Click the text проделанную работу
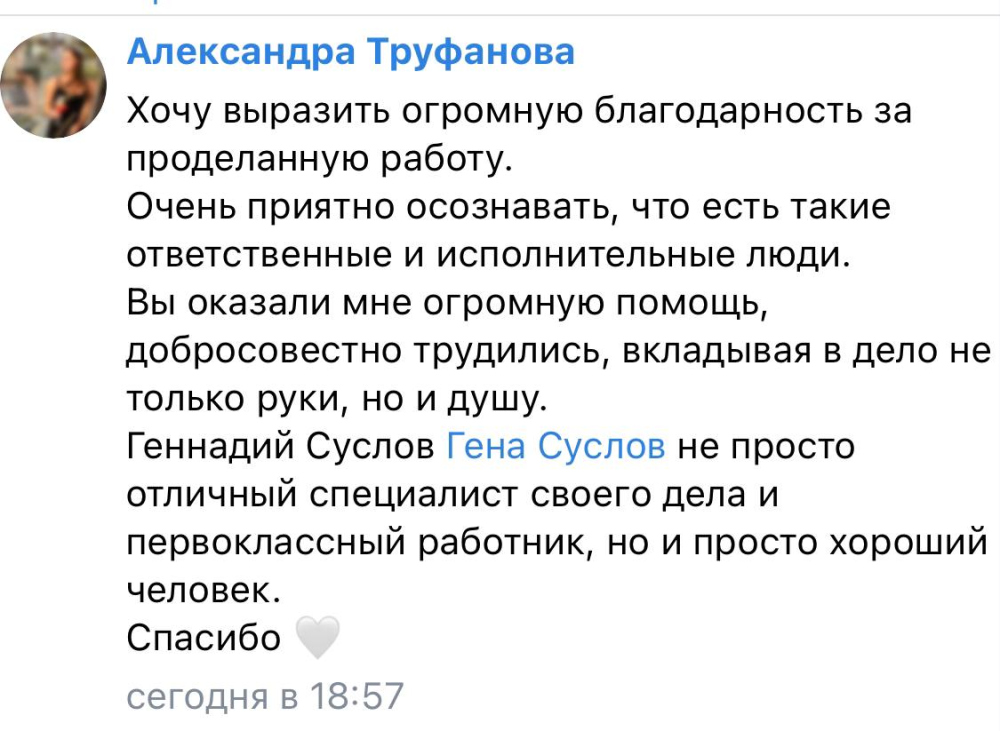This screenshot has width=1000, height=731. [320, 159]
